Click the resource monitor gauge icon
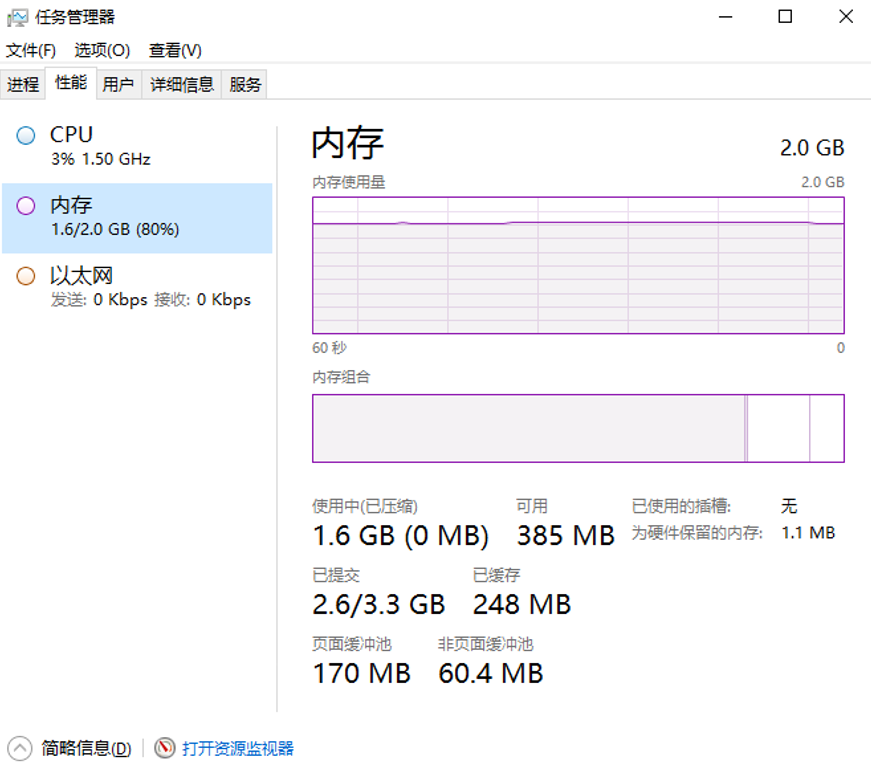Viewport: 871px width, 784px height. tap(164, 748)
